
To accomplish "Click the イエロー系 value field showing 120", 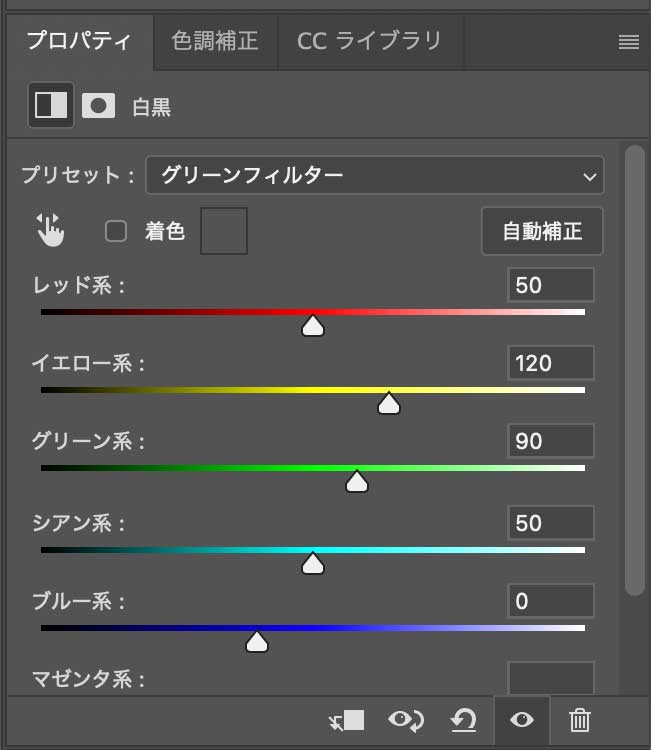I will [551, 363].
